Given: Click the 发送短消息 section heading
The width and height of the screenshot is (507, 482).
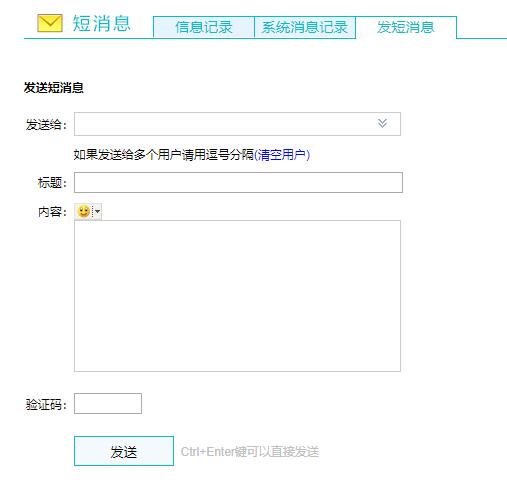Looking at the screenshot, I should pos(53,88).
